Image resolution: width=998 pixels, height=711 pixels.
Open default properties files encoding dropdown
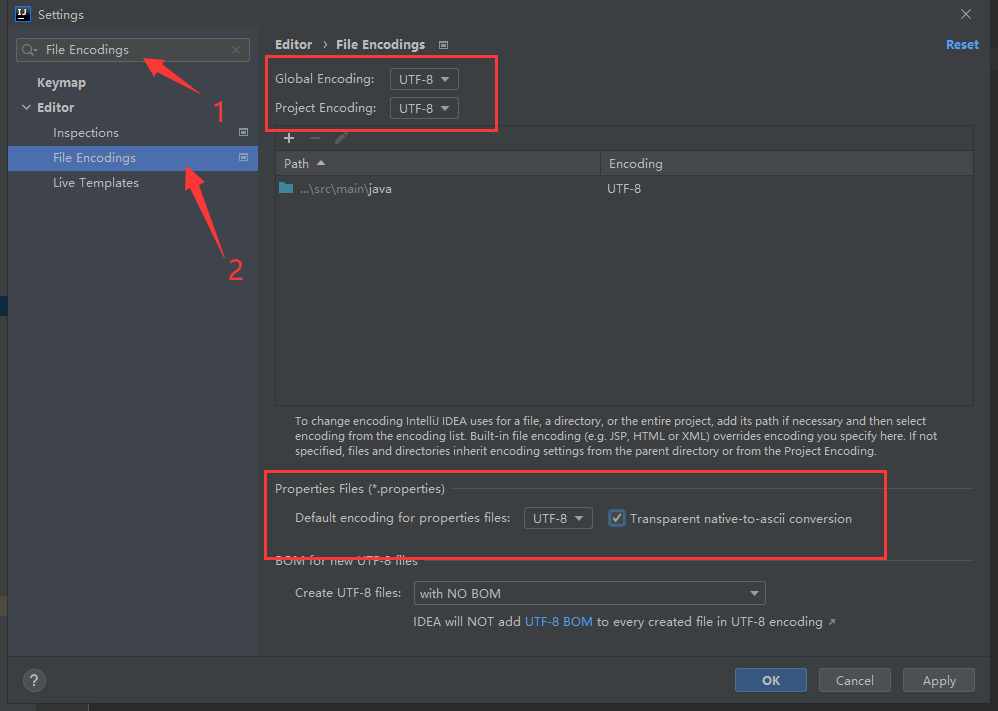point(558,518)
